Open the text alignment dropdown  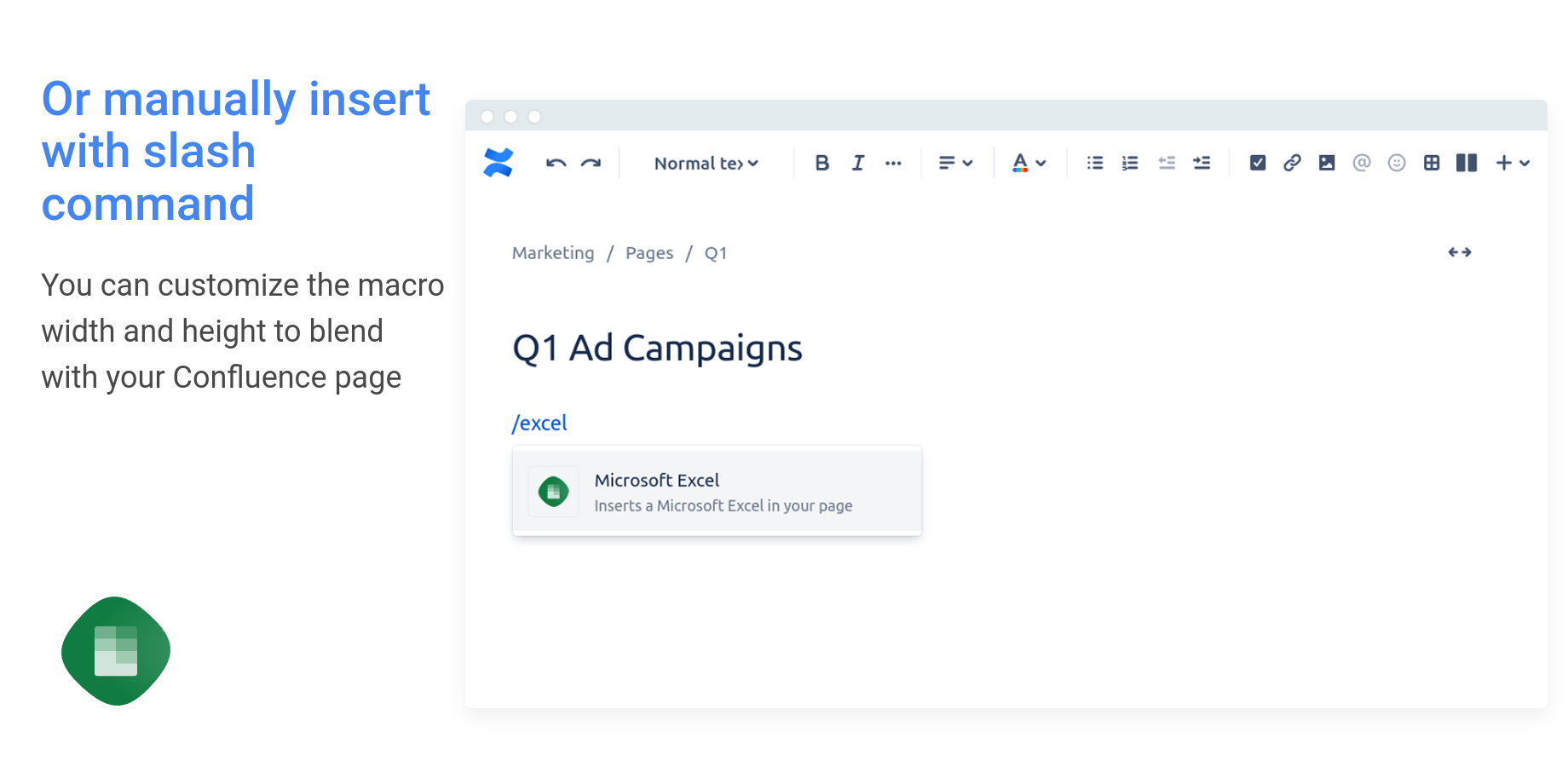click(955, 163)
